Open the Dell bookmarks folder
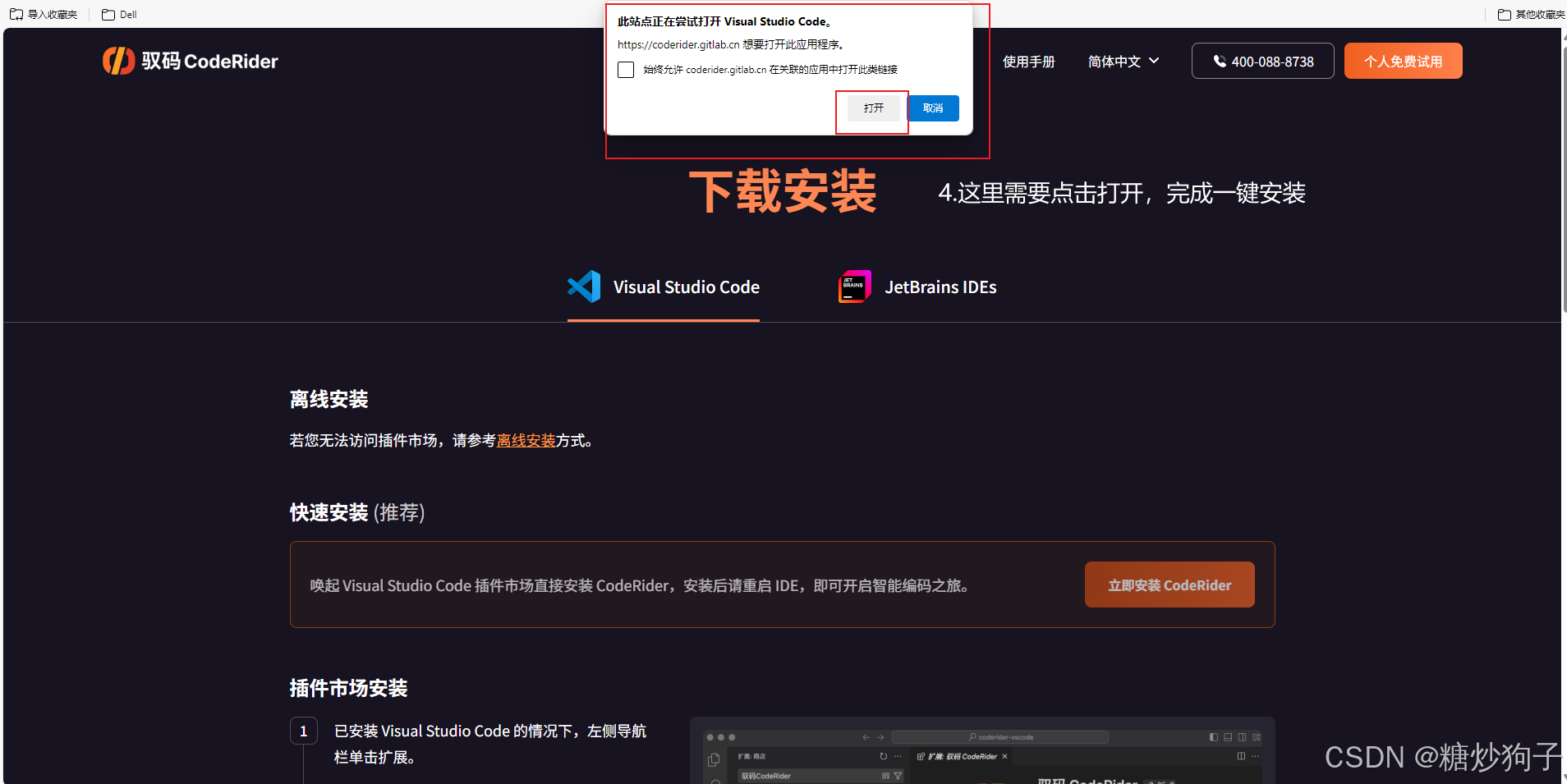 pos(118,14)
